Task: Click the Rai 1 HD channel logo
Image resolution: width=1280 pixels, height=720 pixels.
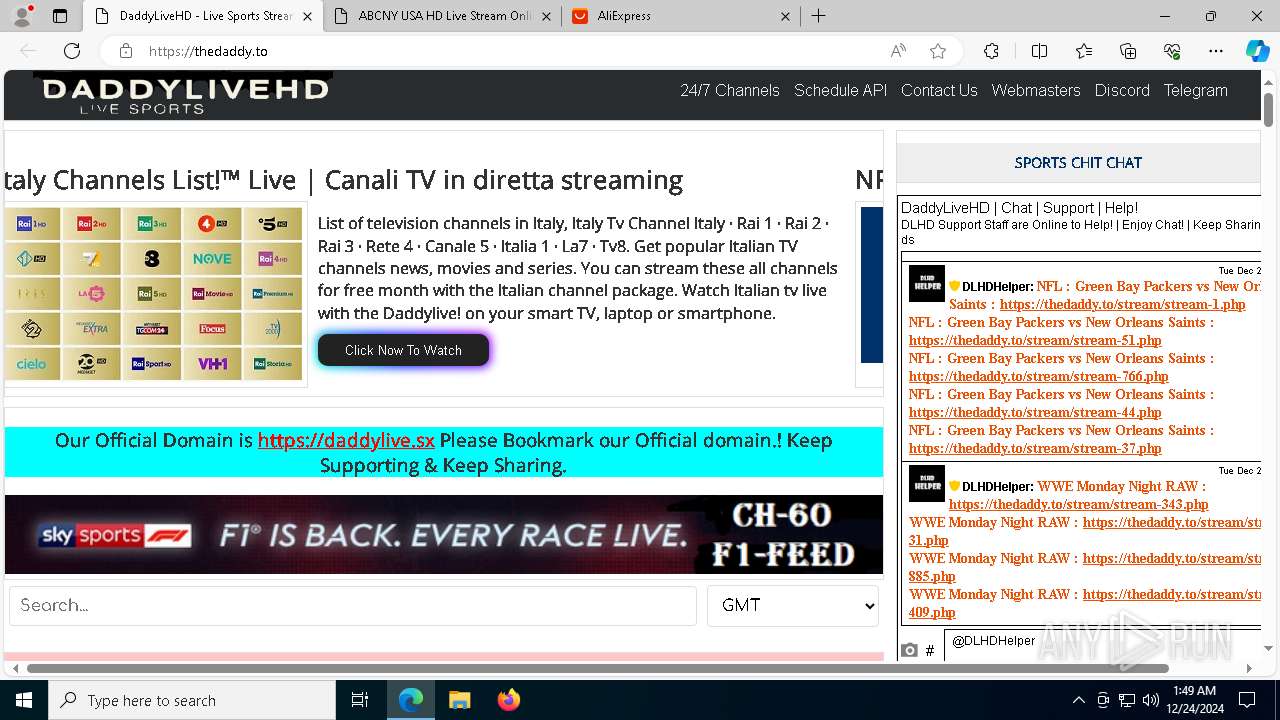Action: (32, 224)
